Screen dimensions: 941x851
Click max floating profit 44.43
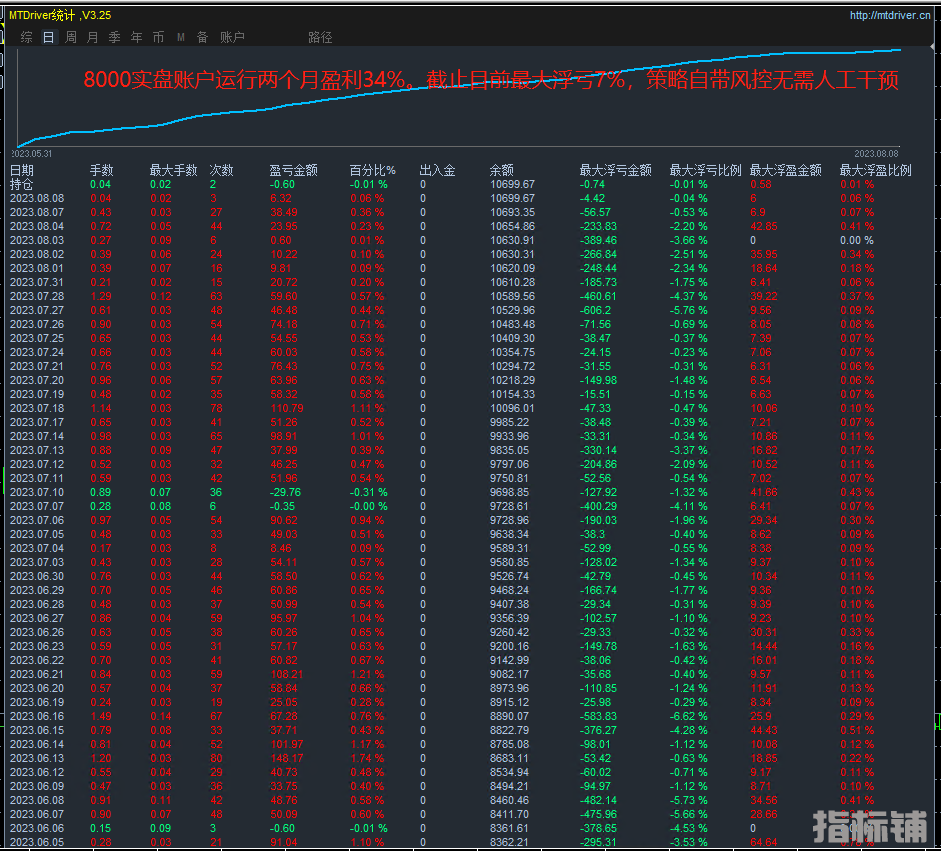click(764, 730)
